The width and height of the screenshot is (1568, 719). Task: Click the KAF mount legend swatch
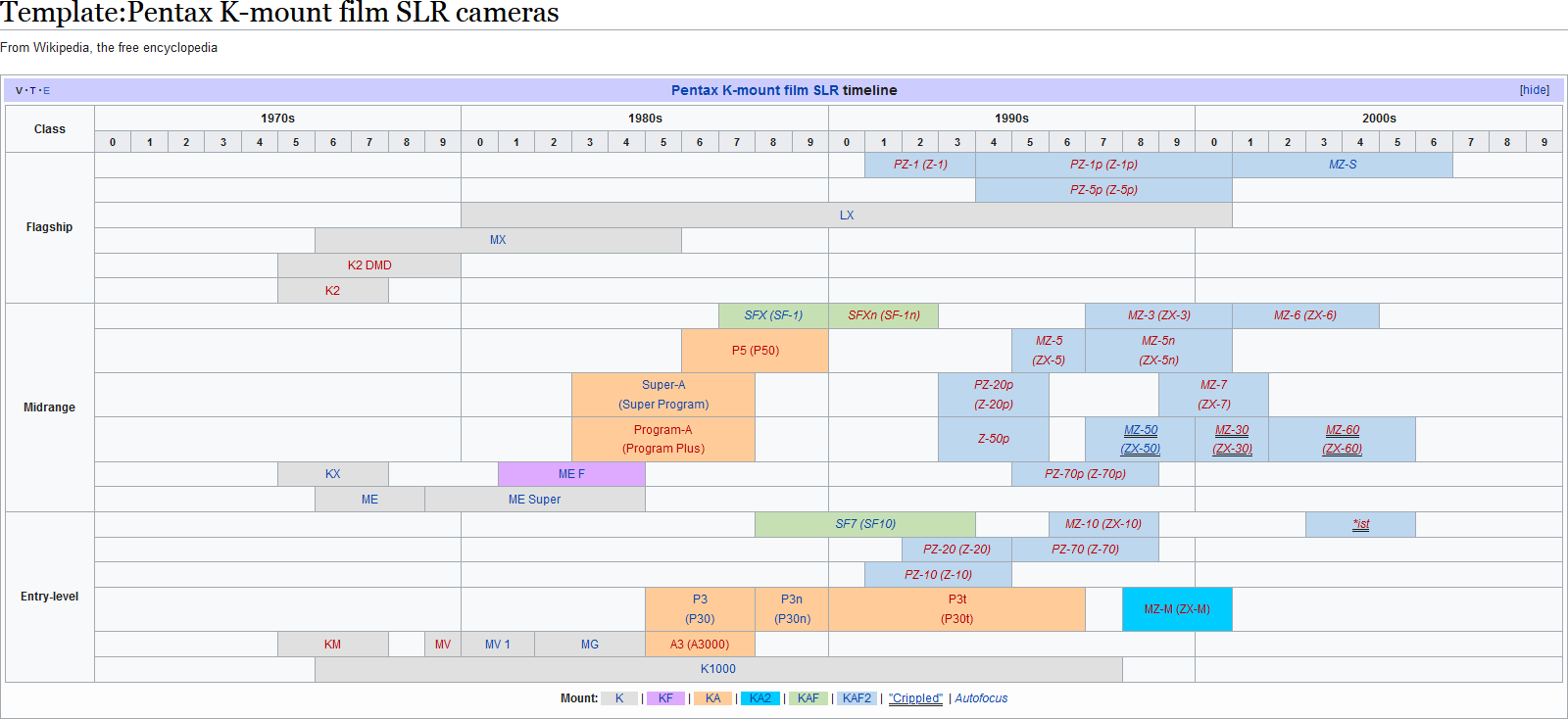(x=808, y=698)
